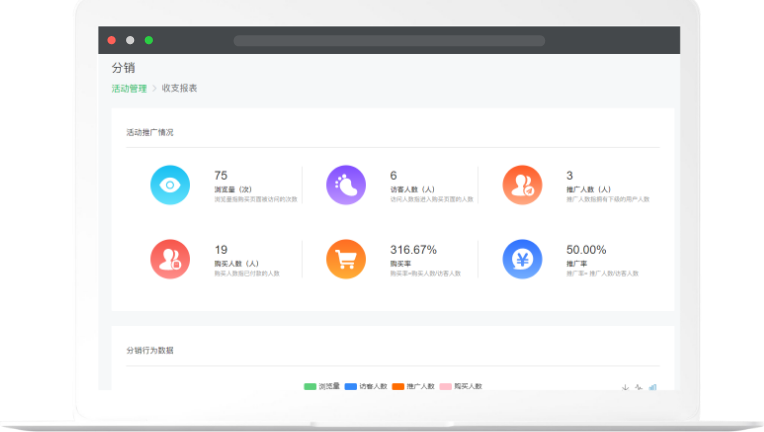Toggle the 购买人数 legend series
Image resolution: width=764 pixels, height=432 pixels.
(x=460, y=386)
